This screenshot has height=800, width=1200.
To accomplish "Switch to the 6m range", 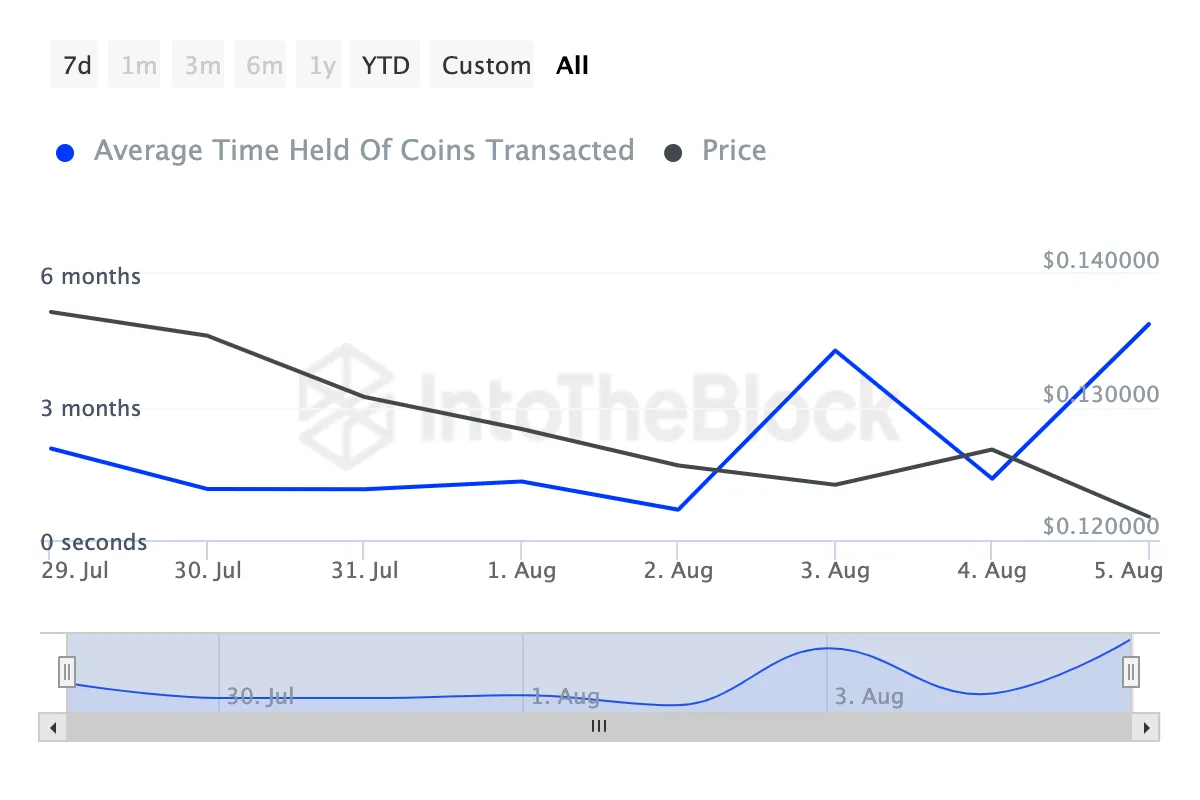I will pos(264,66).
